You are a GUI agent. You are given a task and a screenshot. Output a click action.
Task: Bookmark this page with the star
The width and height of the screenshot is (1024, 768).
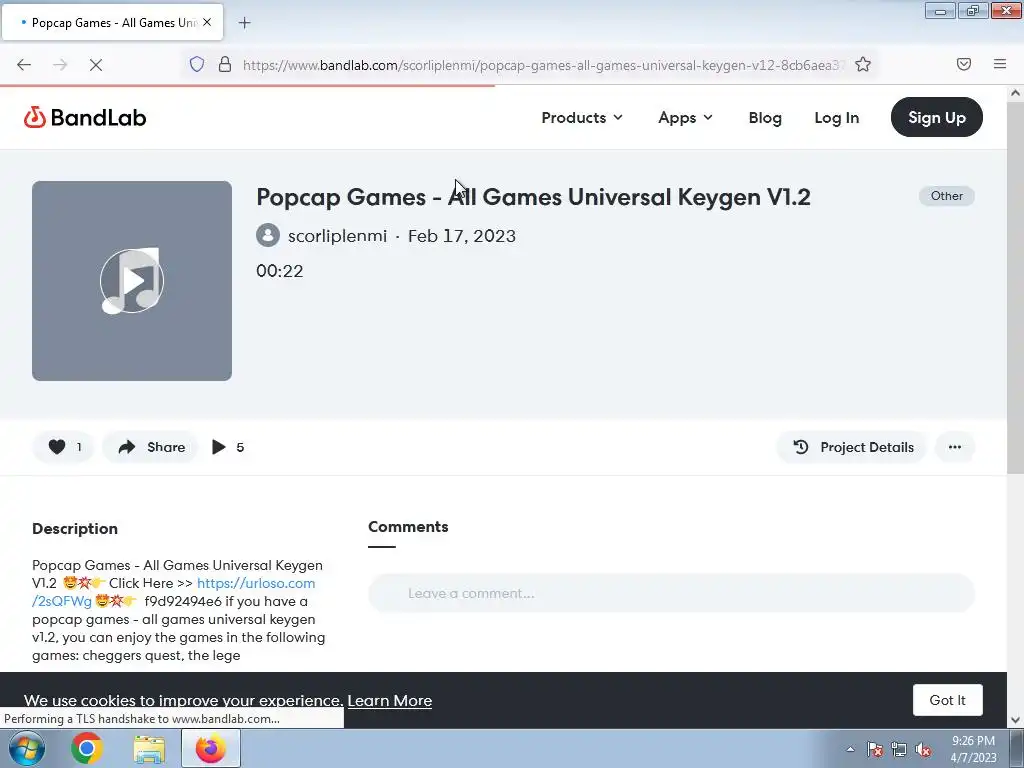pyautogui.click(x=863, y=64)
